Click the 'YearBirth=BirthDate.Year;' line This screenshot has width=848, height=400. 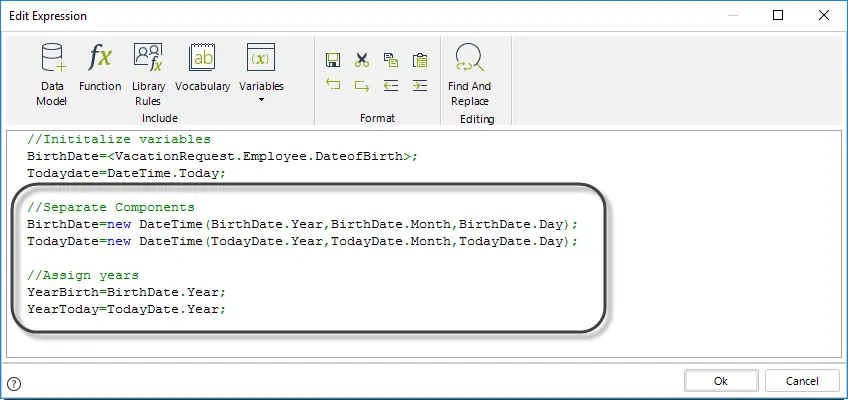126,292
